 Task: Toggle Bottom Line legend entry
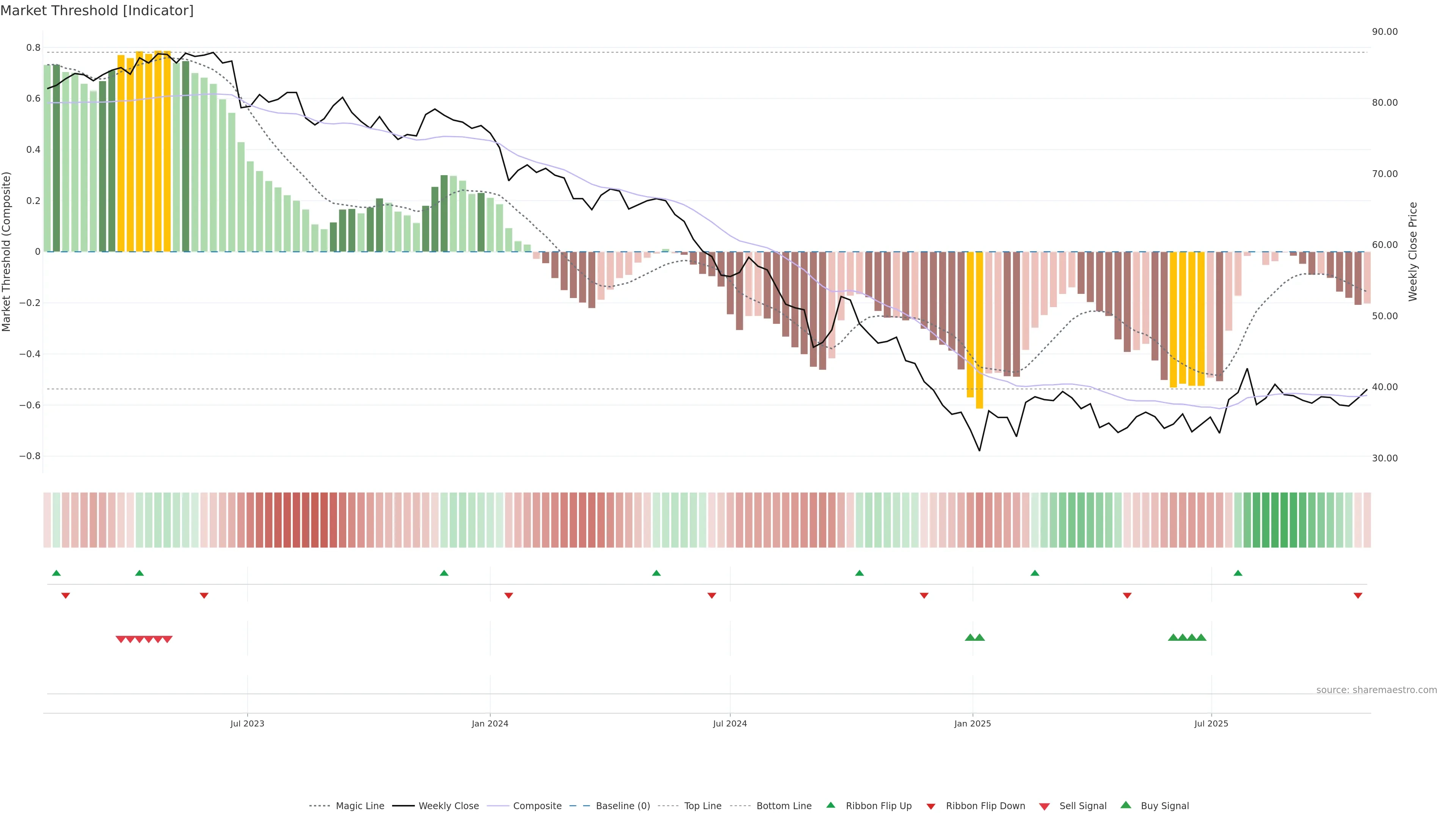pos(783,806)
